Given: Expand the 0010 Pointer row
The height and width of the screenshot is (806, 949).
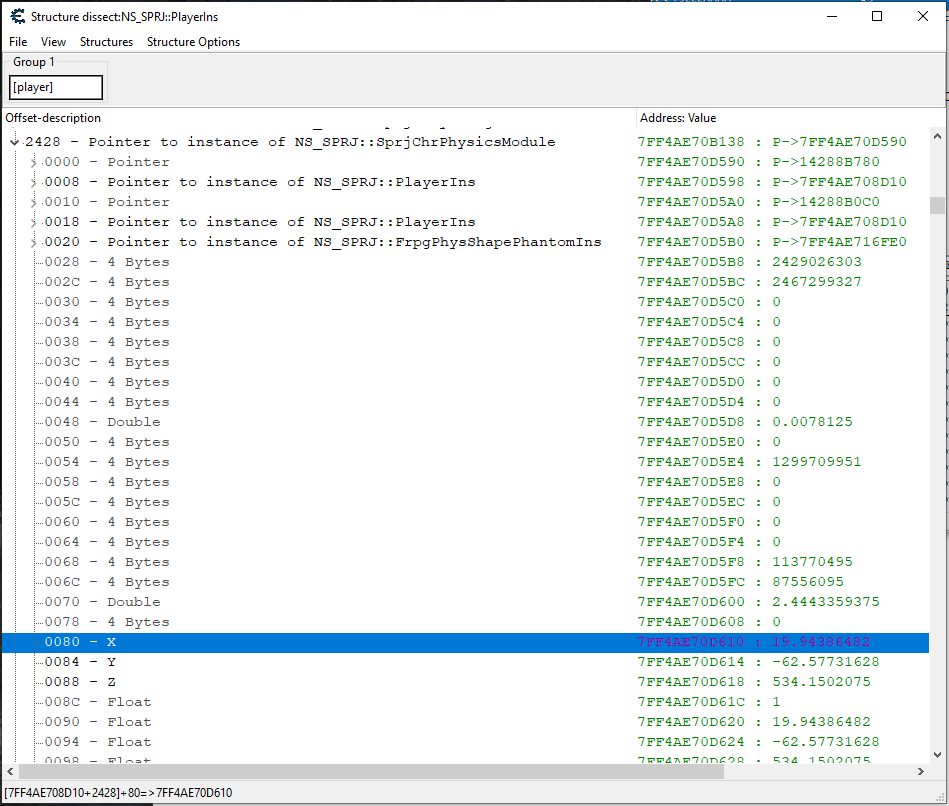Looking at the screenshot, I should pyautogui.click(x=34, y=202).
